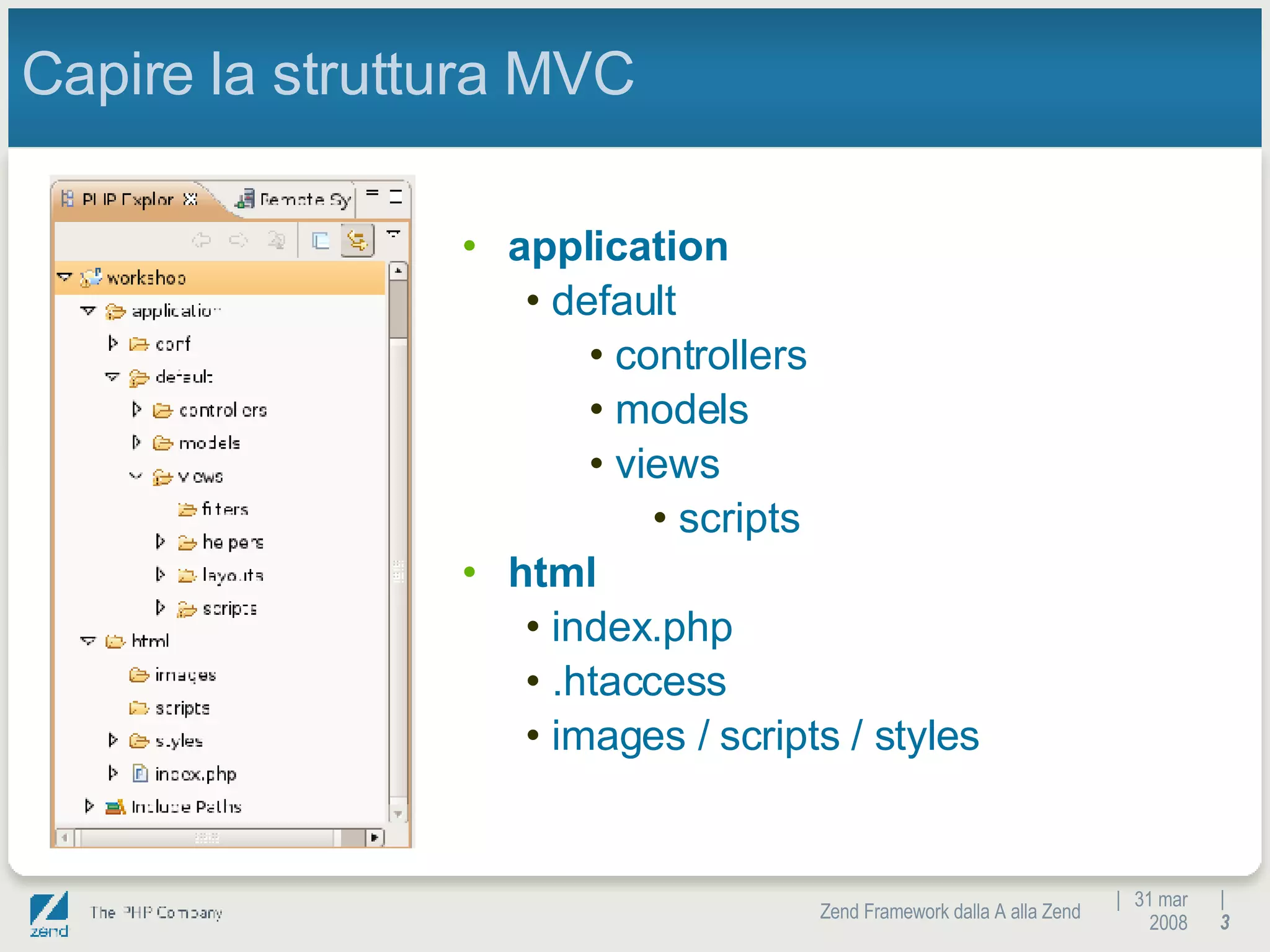Select the filters tree label
The height and width of the screenshot is (952, 1270).
pos(225,509)
